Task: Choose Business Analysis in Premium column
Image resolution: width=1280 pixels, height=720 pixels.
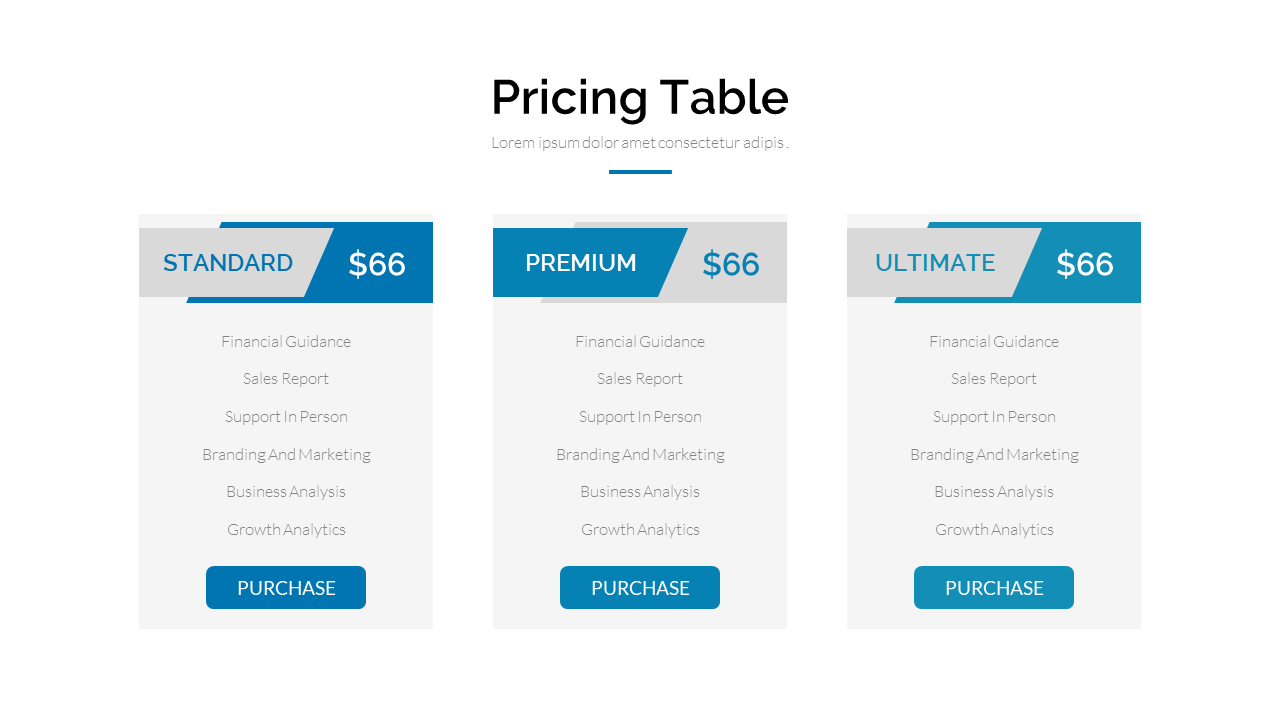Action: tap(640, 492)
